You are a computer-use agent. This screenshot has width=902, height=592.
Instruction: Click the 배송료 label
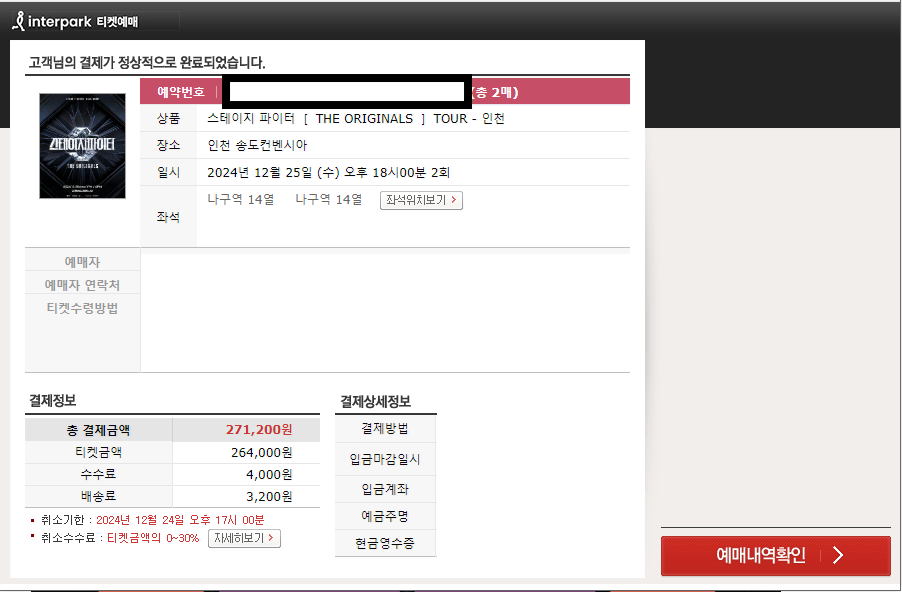point(98,496)
